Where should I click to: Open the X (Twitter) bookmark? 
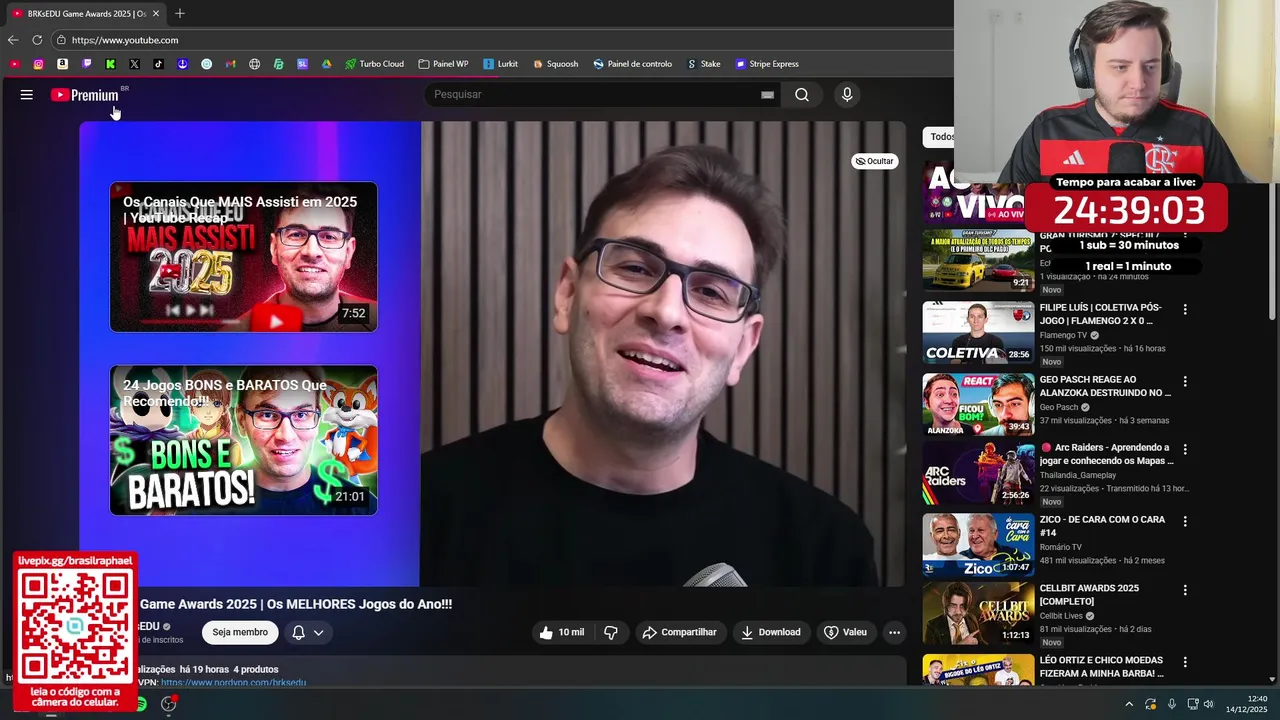(134, 64)
